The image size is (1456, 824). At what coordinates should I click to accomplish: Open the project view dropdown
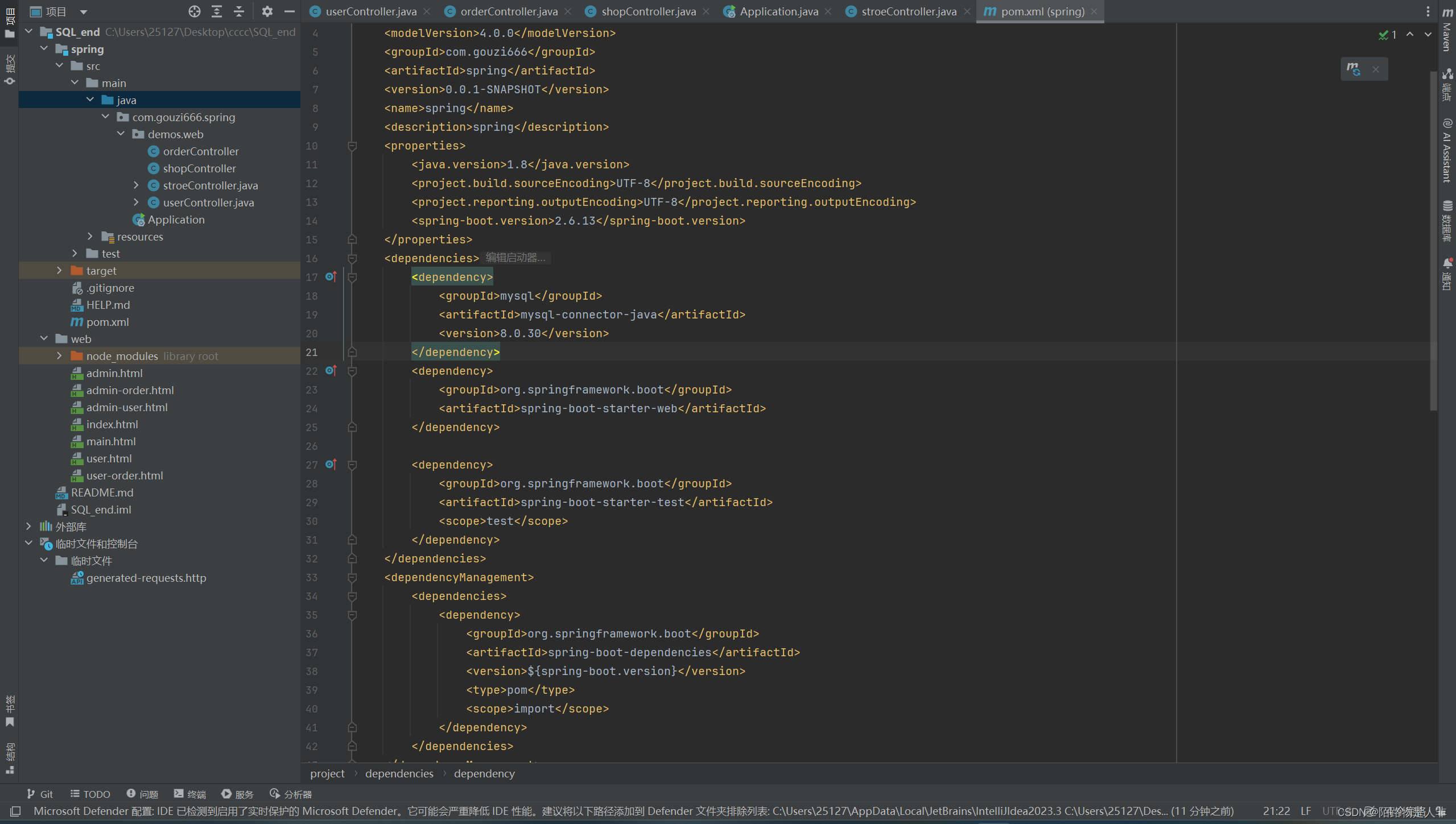[84, 11]
